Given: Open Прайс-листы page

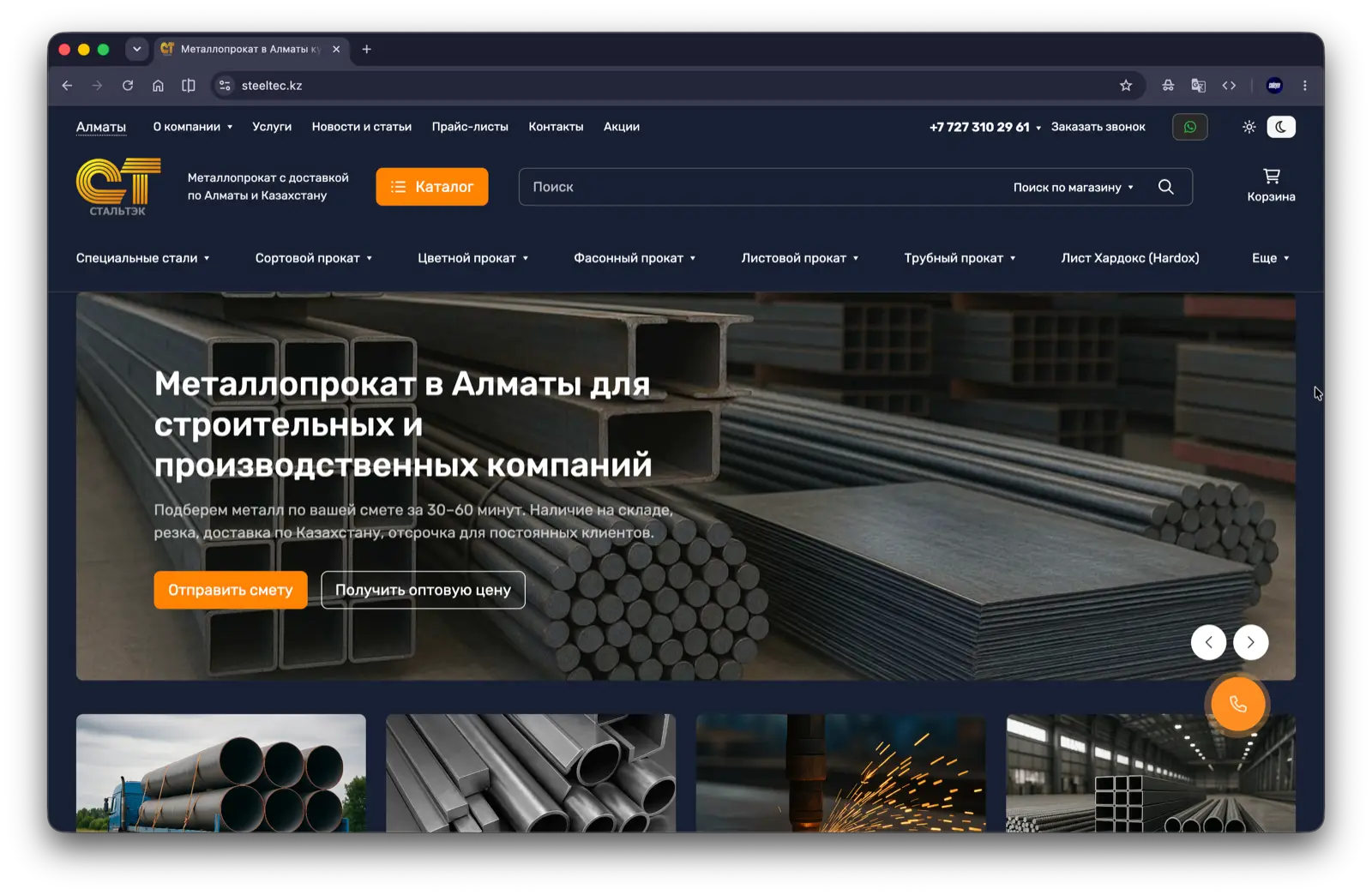Looking at the screenshot, I should click(x=470, y=127).
